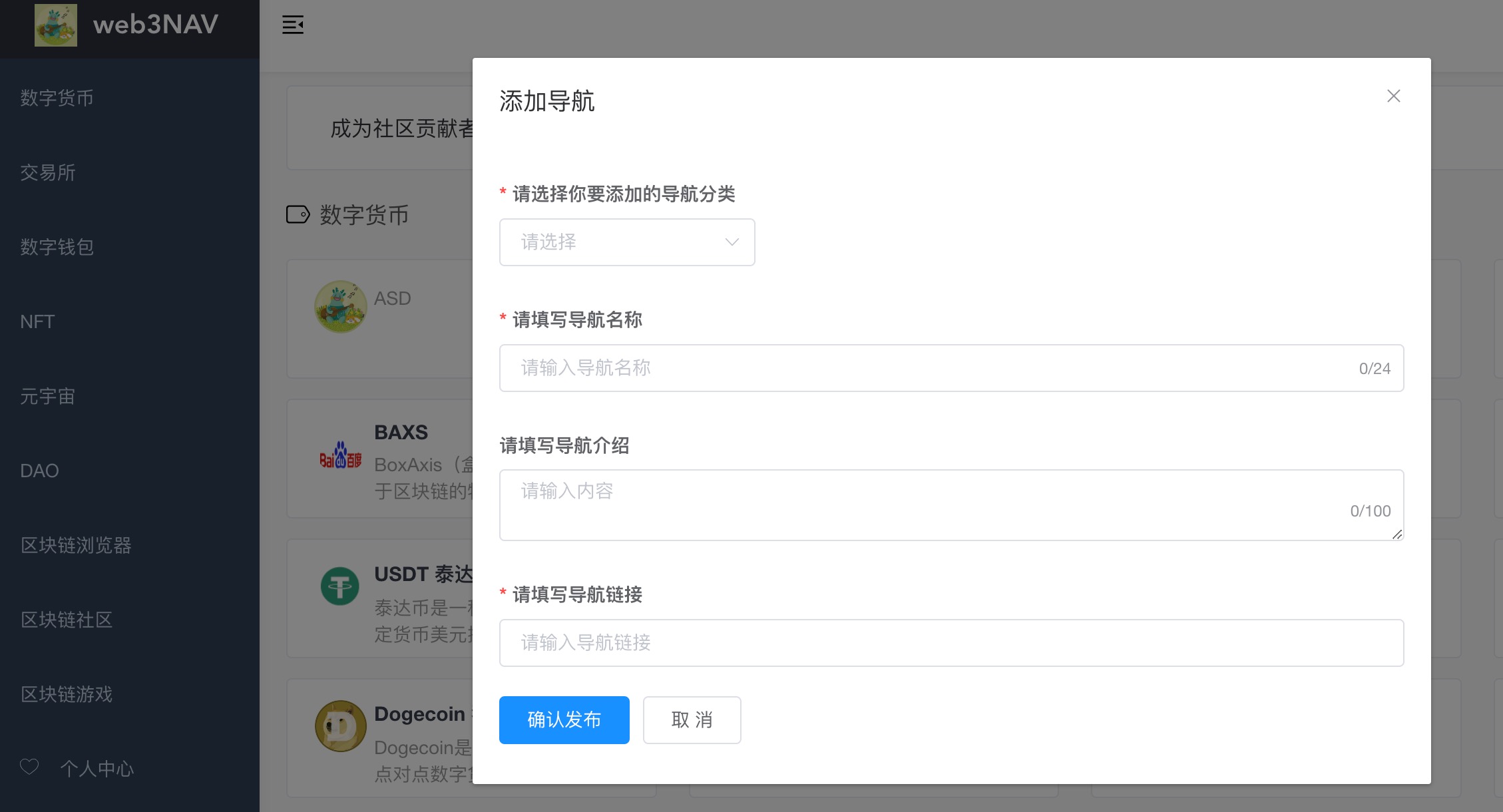Click the 数字货币 section tag icon
Viewport: 1503px width, 812px height.
point(298,214)
